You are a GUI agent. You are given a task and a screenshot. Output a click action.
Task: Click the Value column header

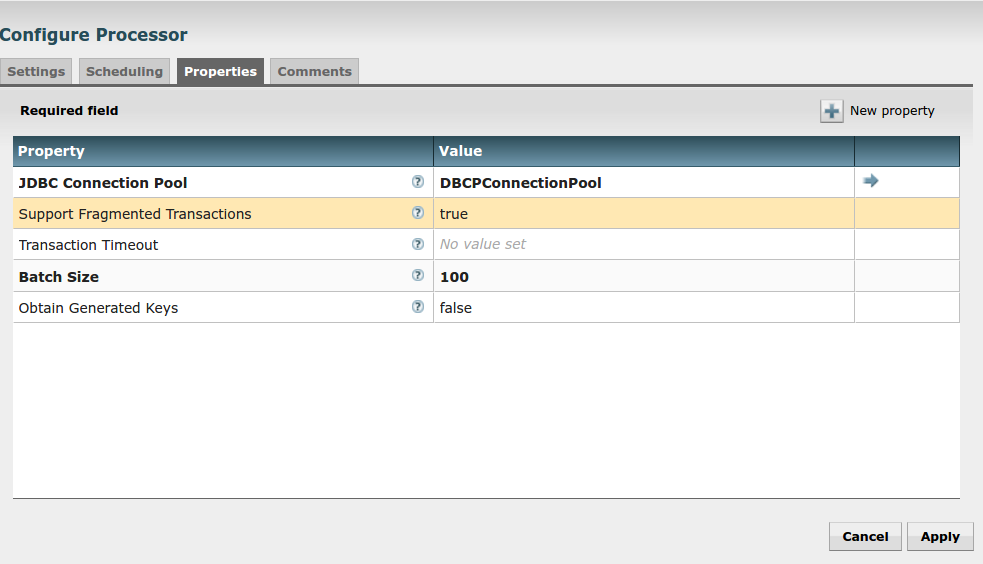coord(643,151)
